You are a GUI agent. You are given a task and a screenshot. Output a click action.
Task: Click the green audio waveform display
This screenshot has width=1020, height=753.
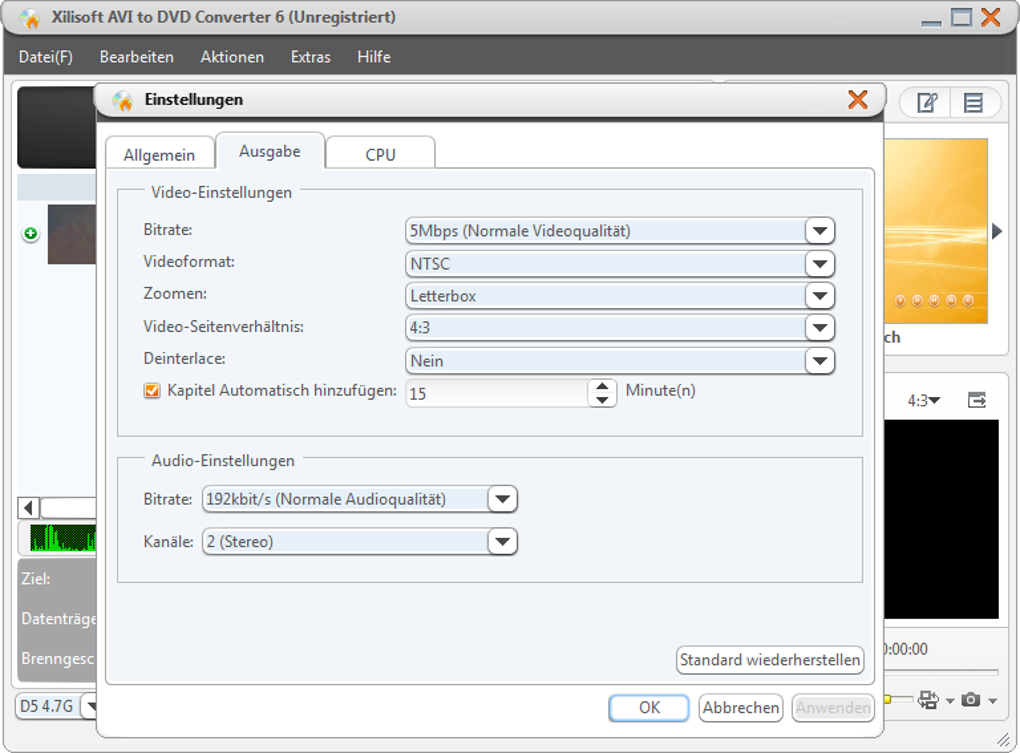pos(63,538)
